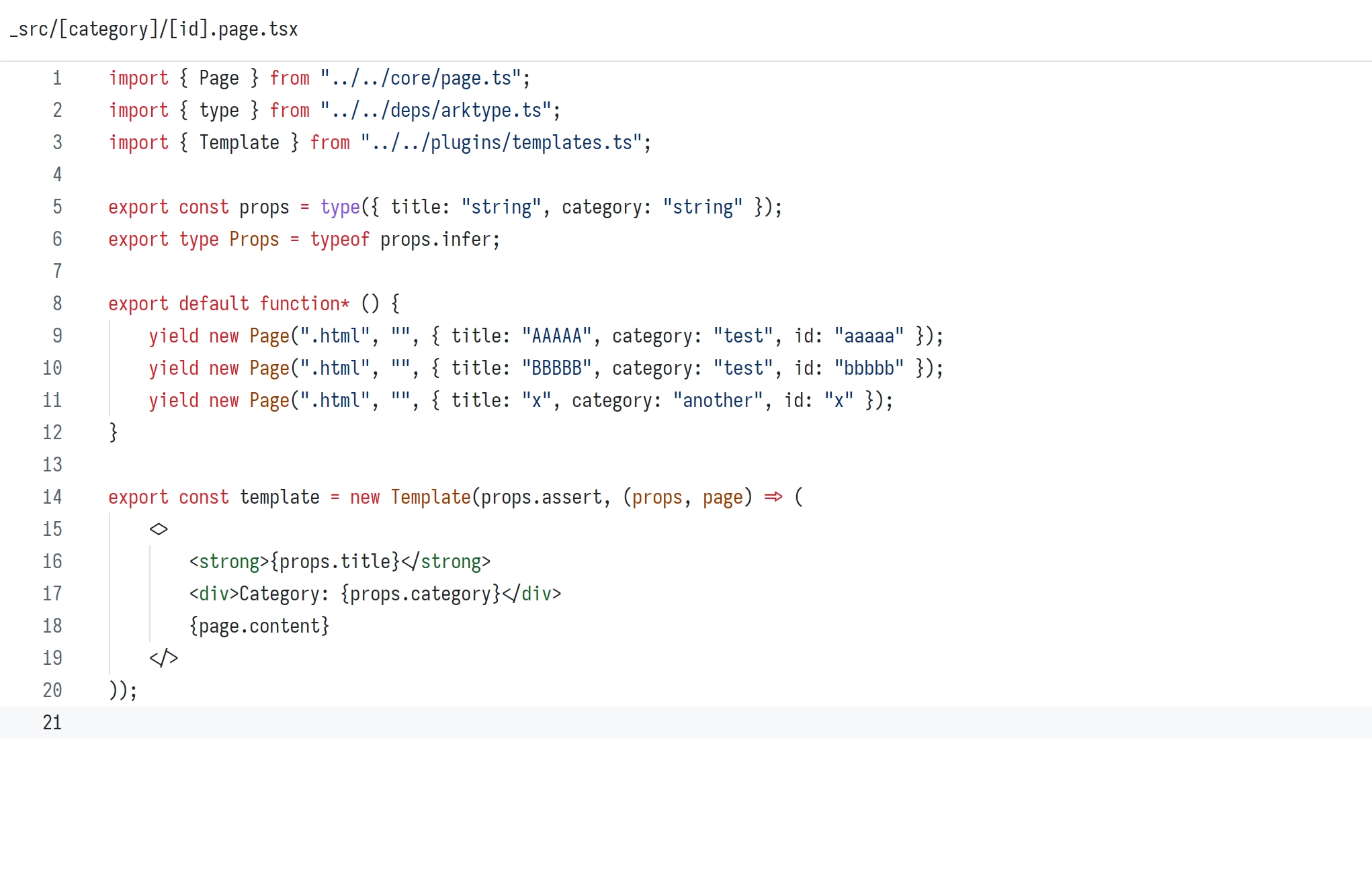Click line number 14 in the gutter
Image resolution: width=1372 pixels, height=869 pixels.
tap(52, 498)
